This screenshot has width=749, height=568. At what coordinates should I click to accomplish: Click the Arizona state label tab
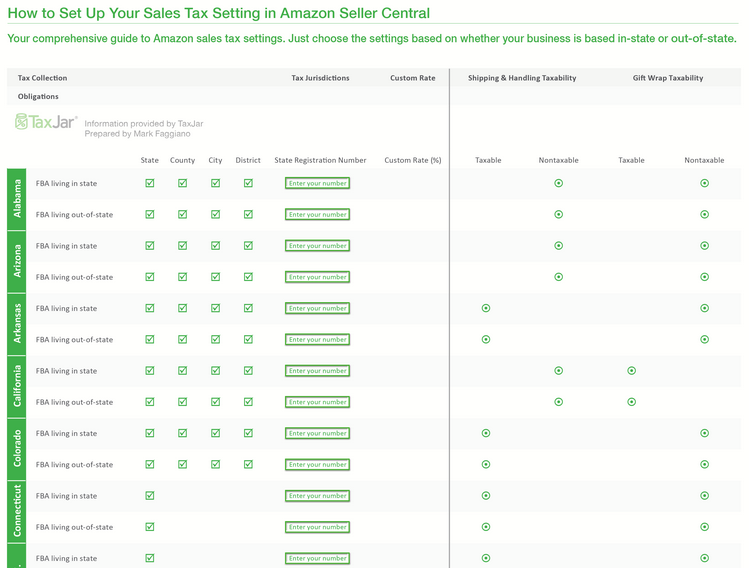coord(17,261)
